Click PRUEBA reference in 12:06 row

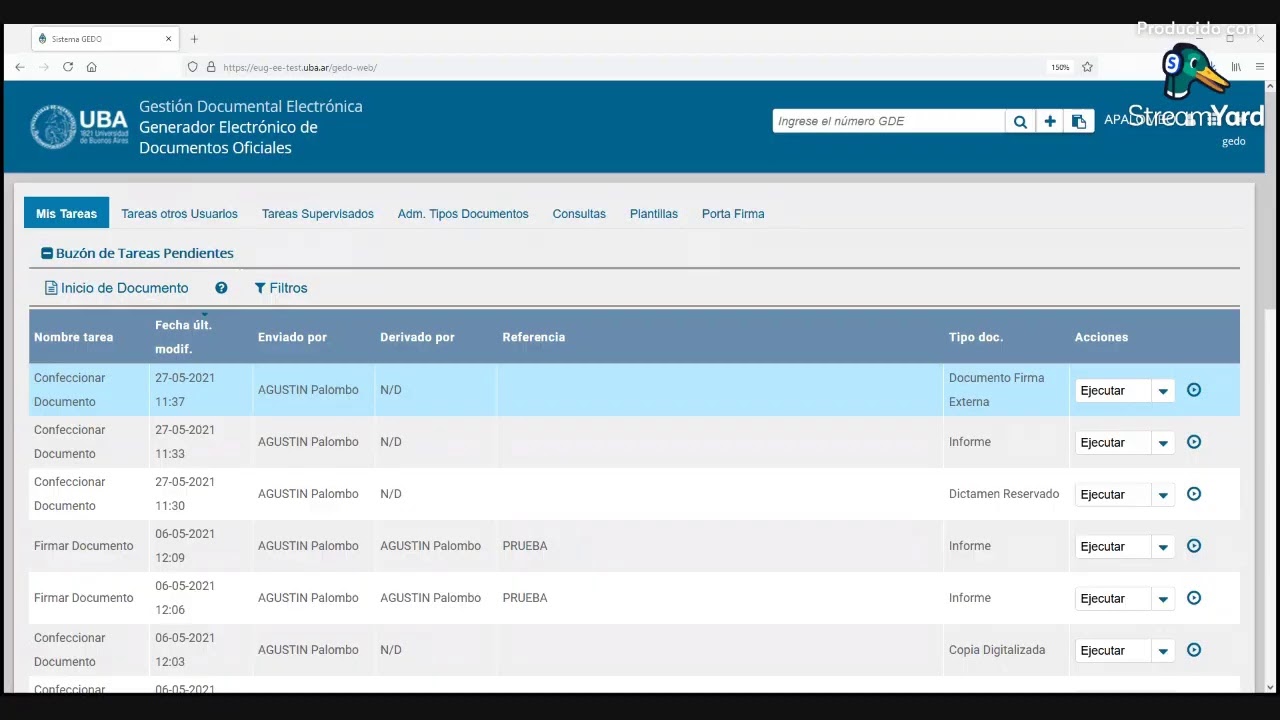(x=524, y=598)
